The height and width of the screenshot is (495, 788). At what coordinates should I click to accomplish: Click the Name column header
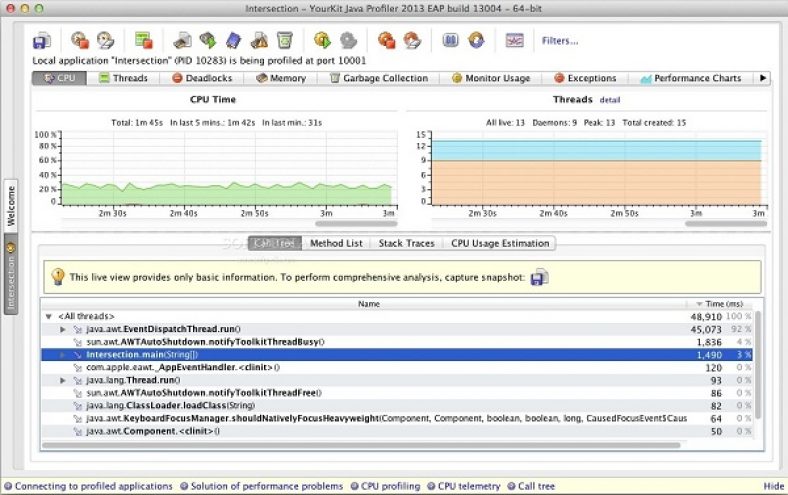click(x=368, y=304)
